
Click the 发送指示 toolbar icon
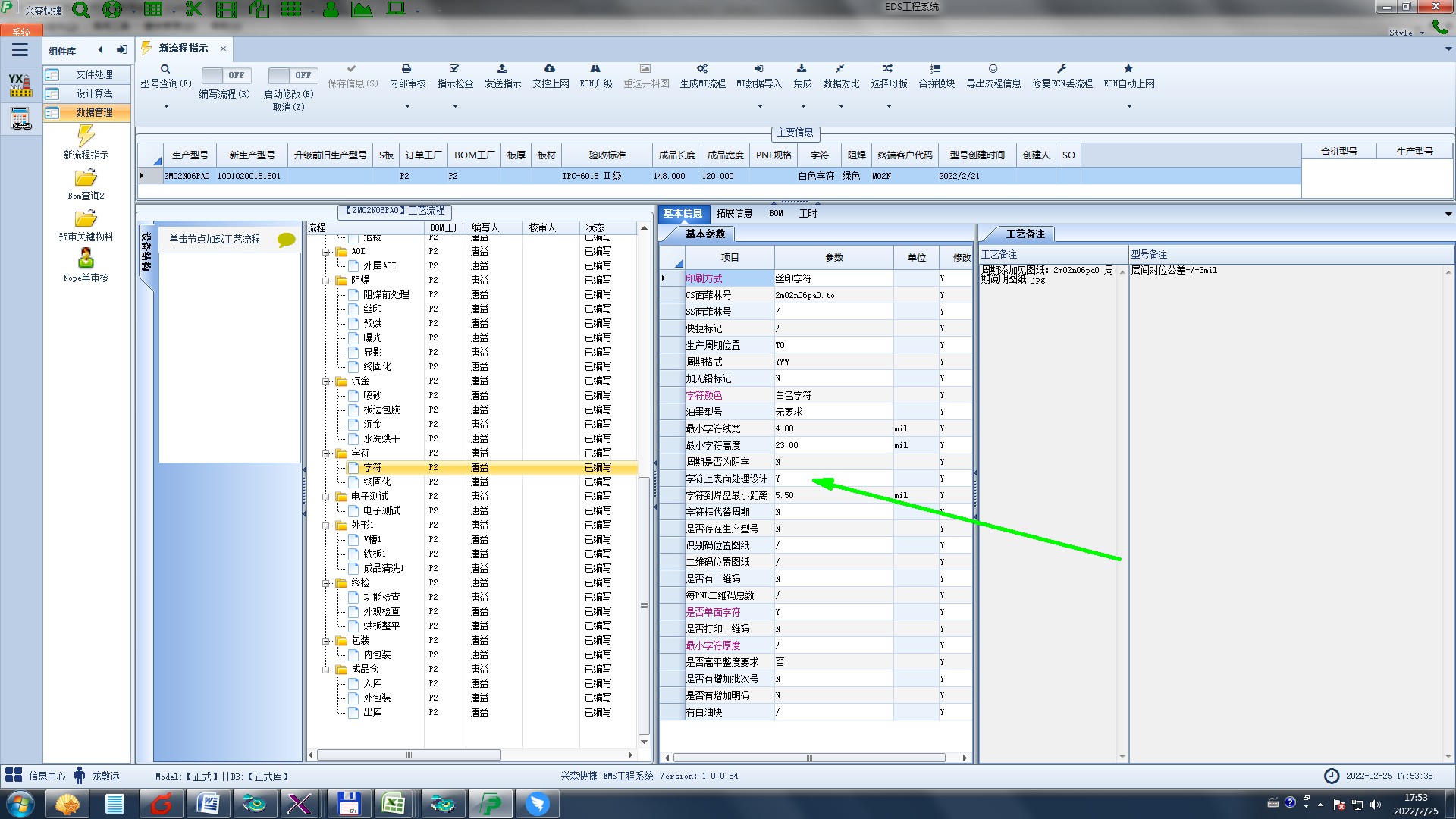pyautogui.click(x=502, y=69)
